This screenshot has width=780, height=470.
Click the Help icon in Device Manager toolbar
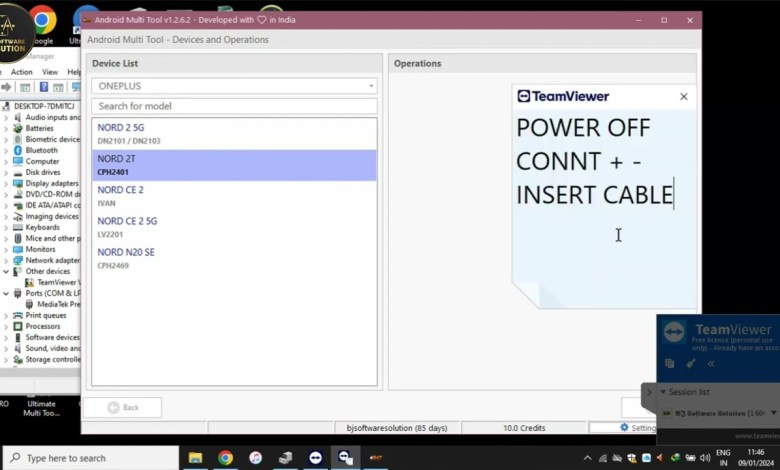point(44,88)
